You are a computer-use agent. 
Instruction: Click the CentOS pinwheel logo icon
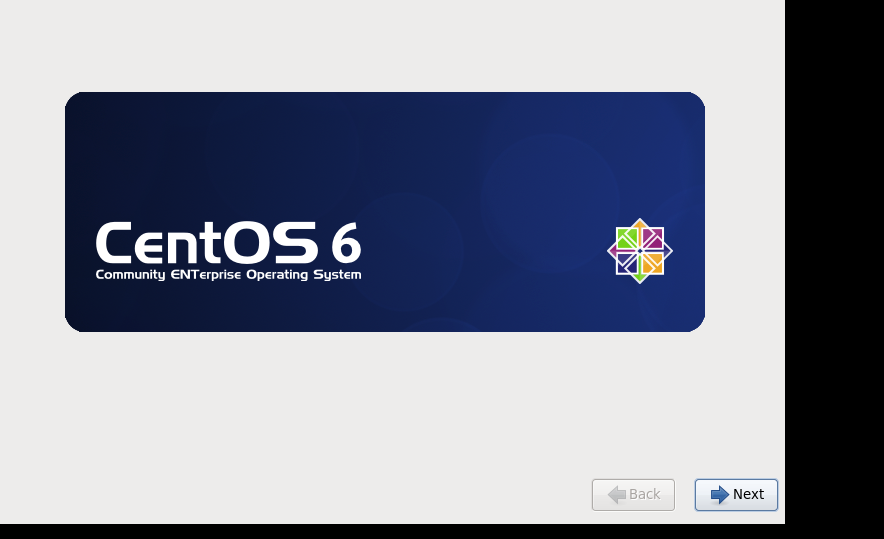point(640,251)
